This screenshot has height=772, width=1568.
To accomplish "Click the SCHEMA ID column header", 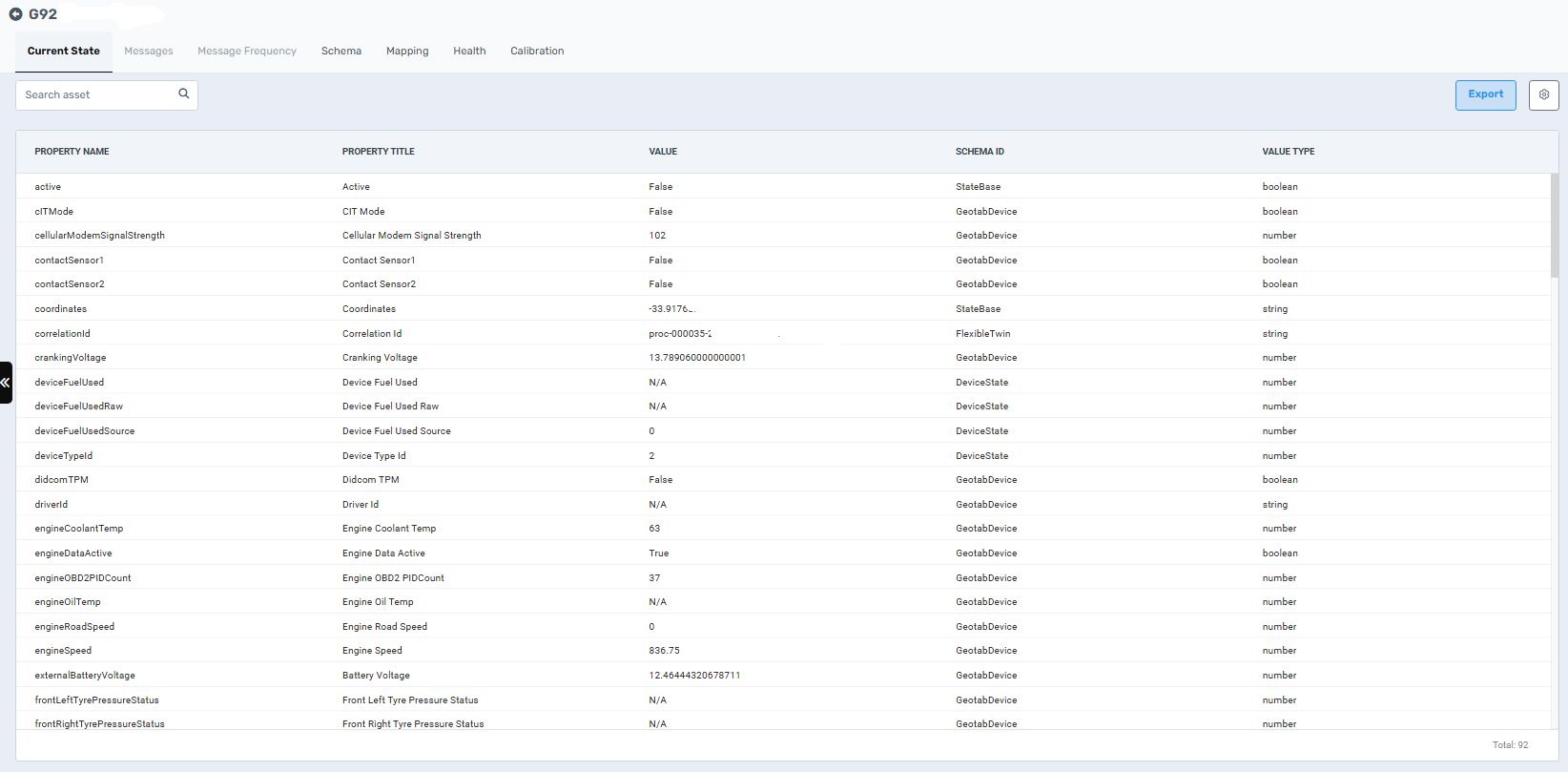I will coord(980,152).
